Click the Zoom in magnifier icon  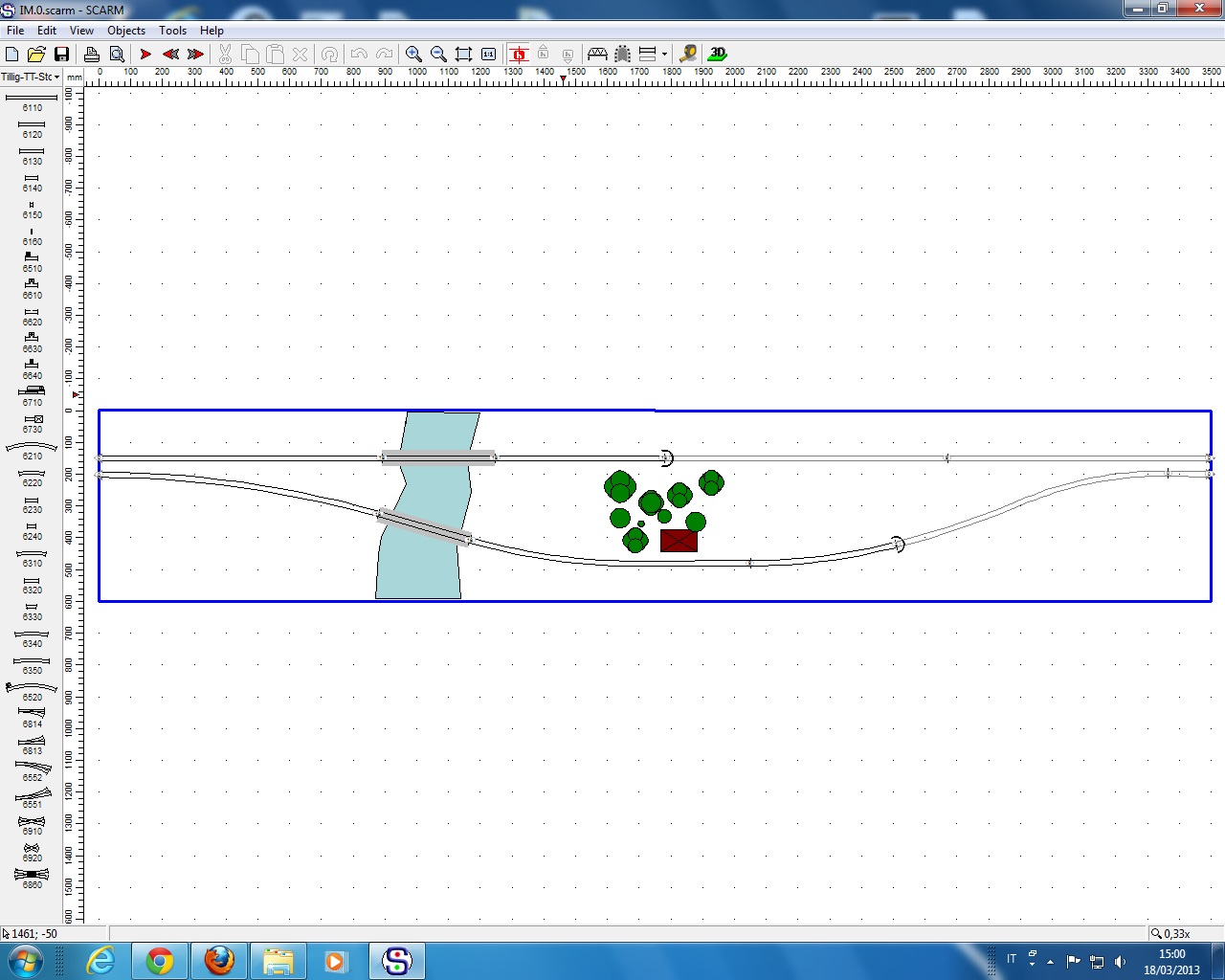[x=413, y=55]
